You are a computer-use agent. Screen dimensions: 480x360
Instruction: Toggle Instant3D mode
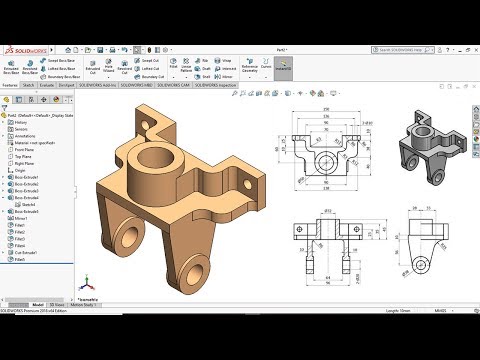click(x=283, y=68)
